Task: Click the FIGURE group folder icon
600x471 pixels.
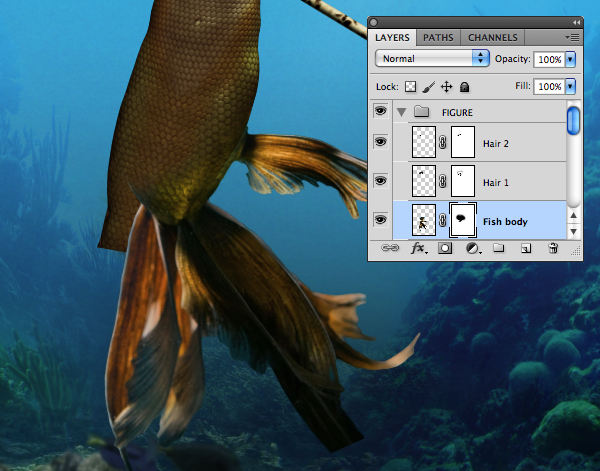Action: [x=421, y=112]
